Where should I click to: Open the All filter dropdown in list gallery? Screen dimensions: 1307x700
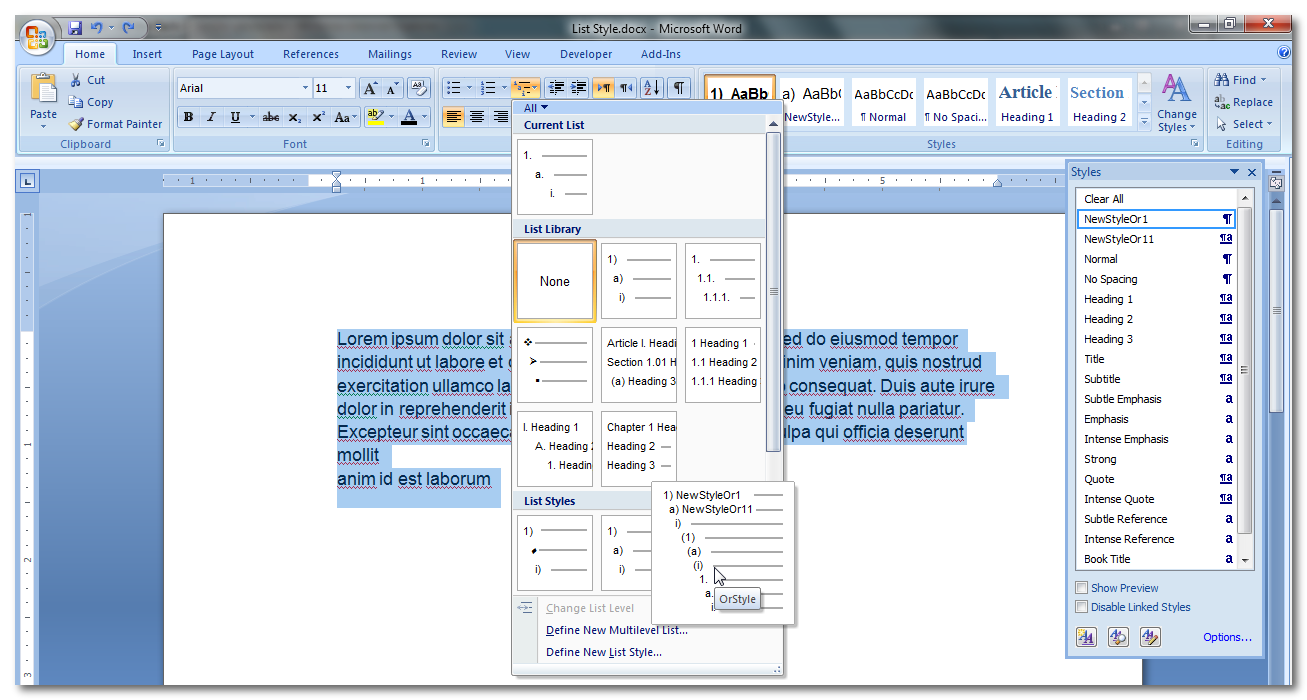coord(536,108)
